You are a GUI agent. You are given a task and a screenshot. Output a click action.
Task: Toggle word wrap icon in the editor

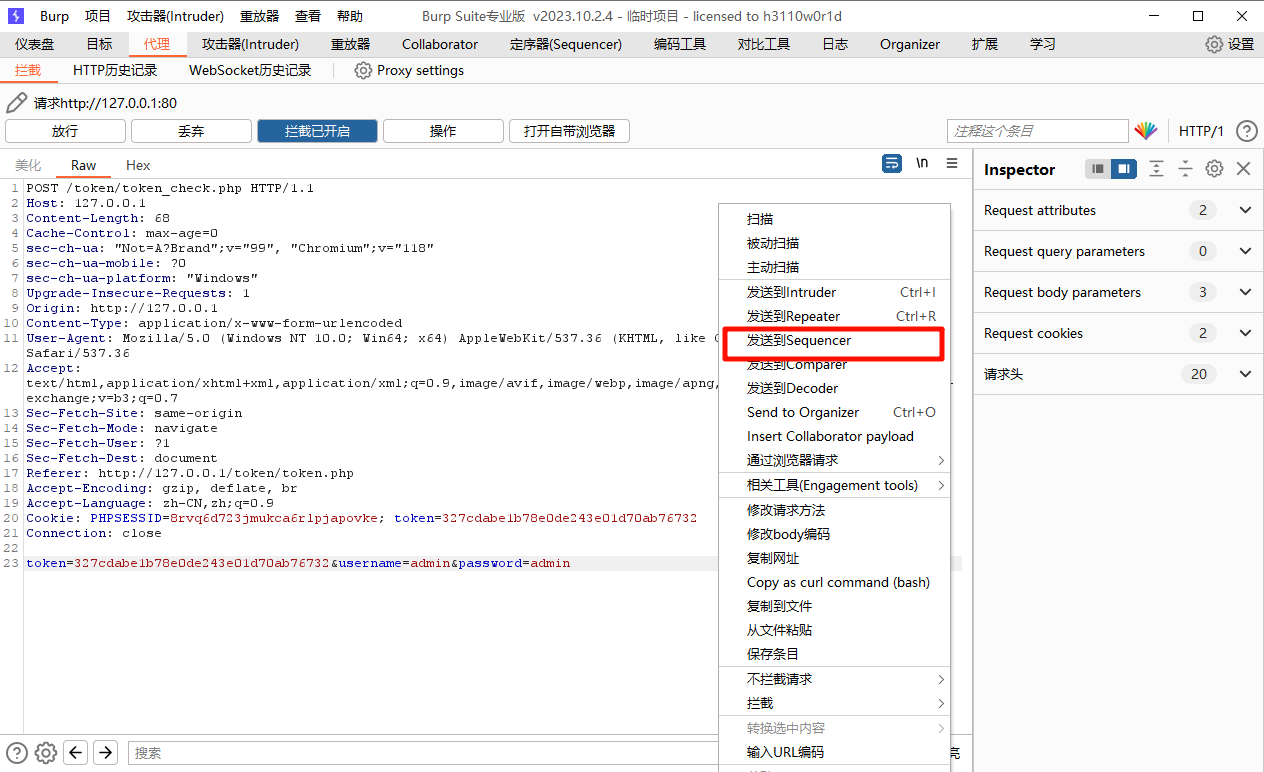[x=892, y=164]
